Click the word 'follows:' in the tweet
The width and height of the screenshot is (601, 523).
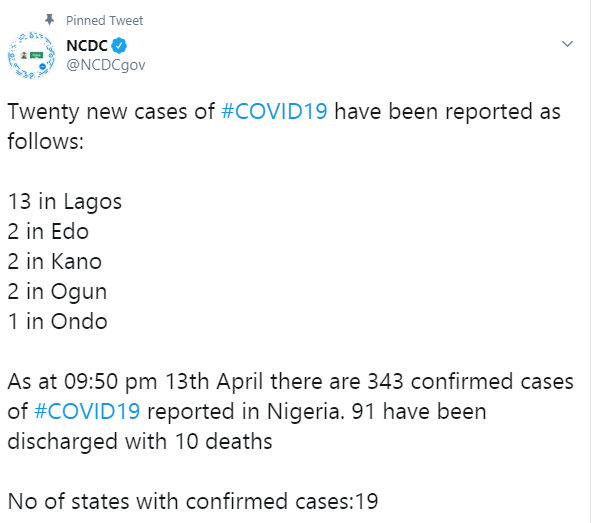(x=46, y=141)
